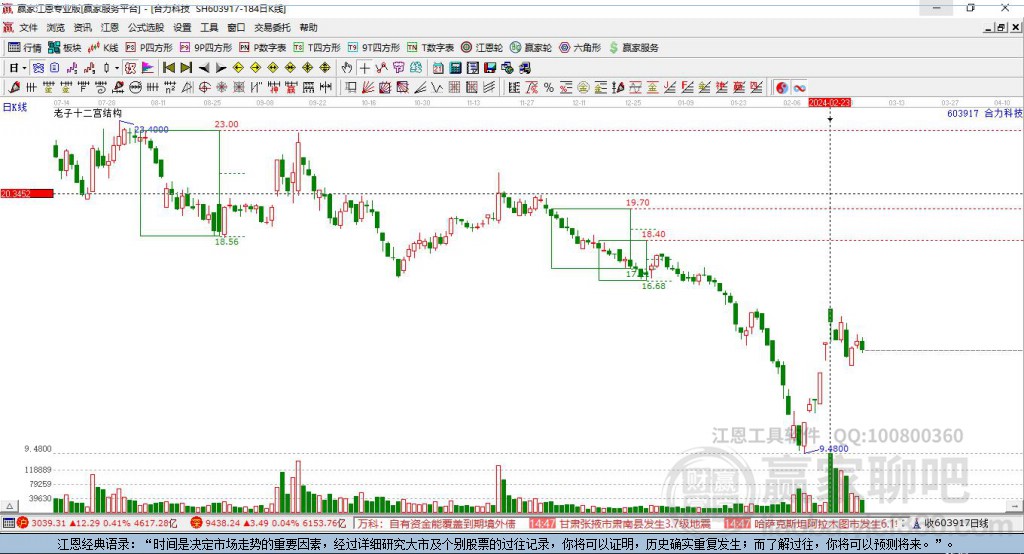Open the 帮助 menu
Image resolution: width=1024 pixels, height=554 pixels.
click(308, 27)
